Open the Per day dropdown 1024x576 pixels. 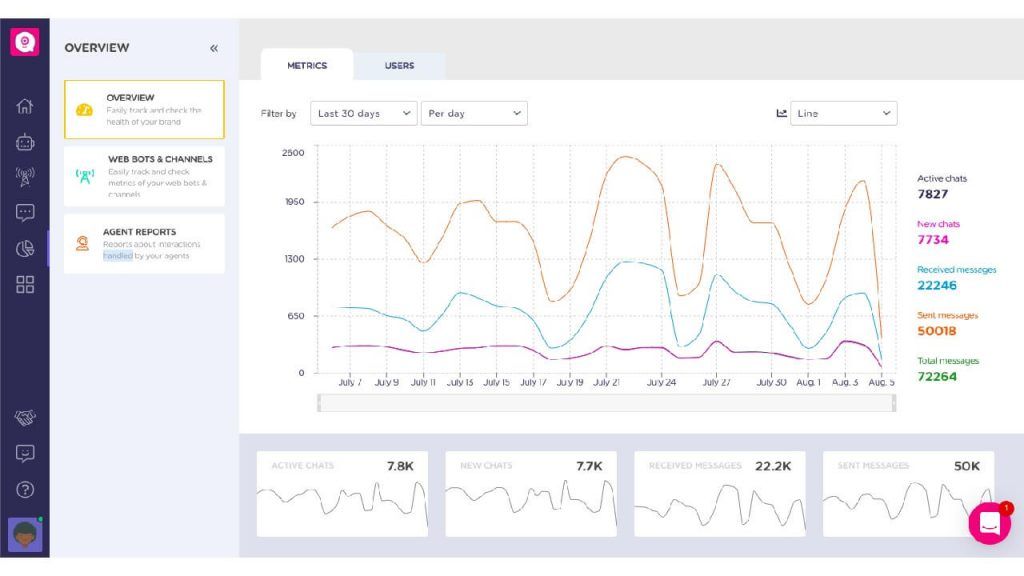pos(474,114)
